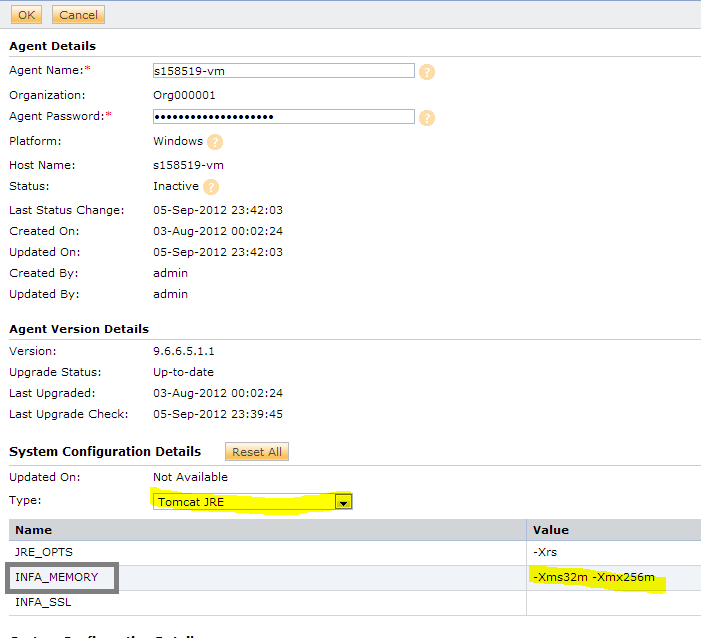Click the Type dropdown arrow button

click(343, 502)
